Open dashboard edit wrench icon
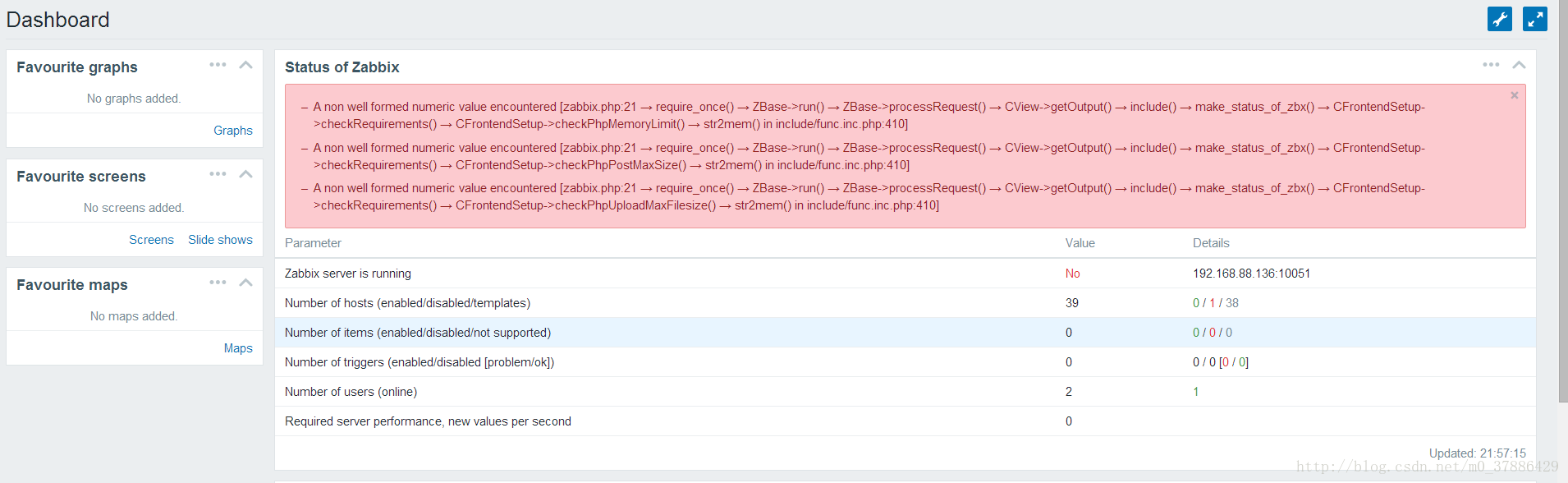The image size is (1568, 483). click(x=1500, y=19)
